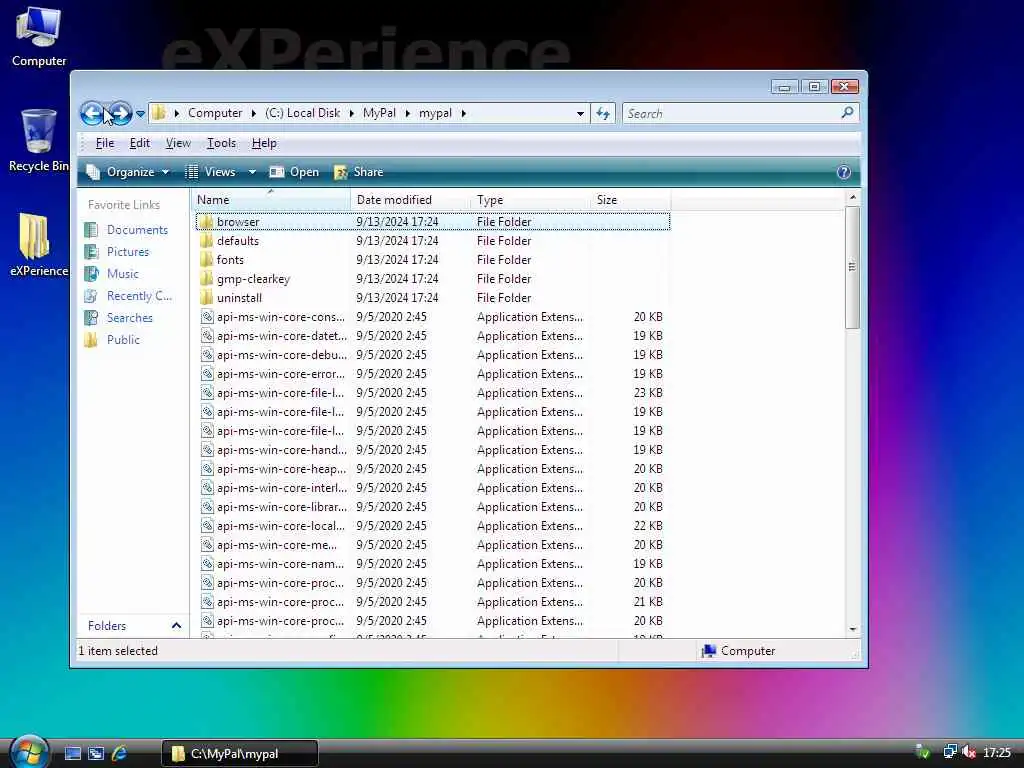This screenshot has width=1024, height=768.
Task: Go back with the Back arrow button
Action: point(92,114)
